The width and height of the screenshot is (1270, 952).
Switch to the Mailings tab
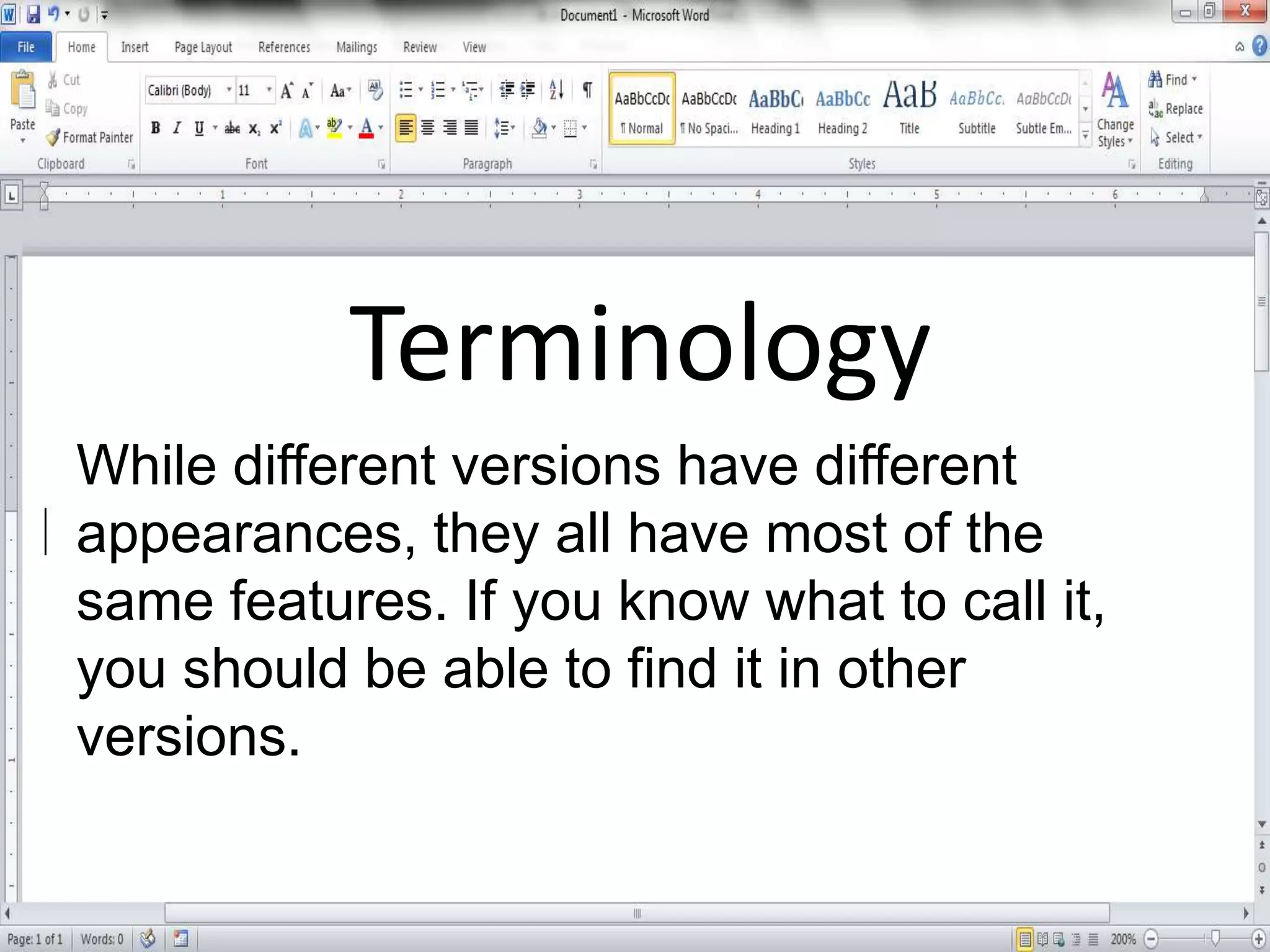pos(357,47)
